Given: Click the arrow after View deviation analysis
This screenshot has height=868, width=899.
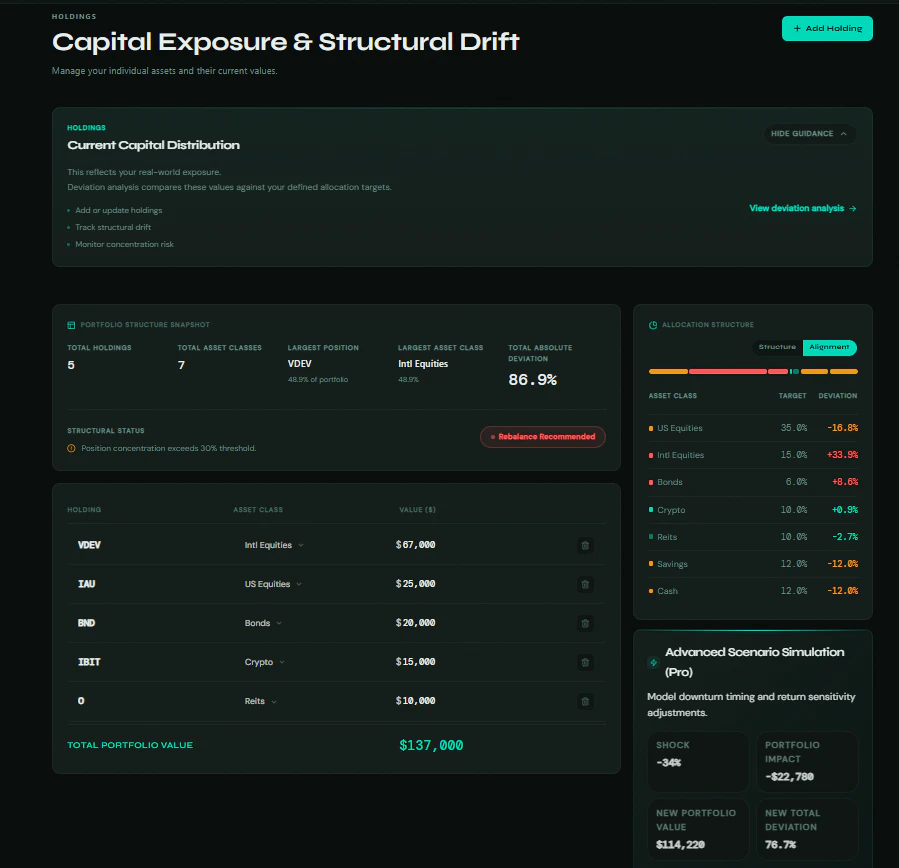Looking at the screenshot, I should [x=853, y=209].
